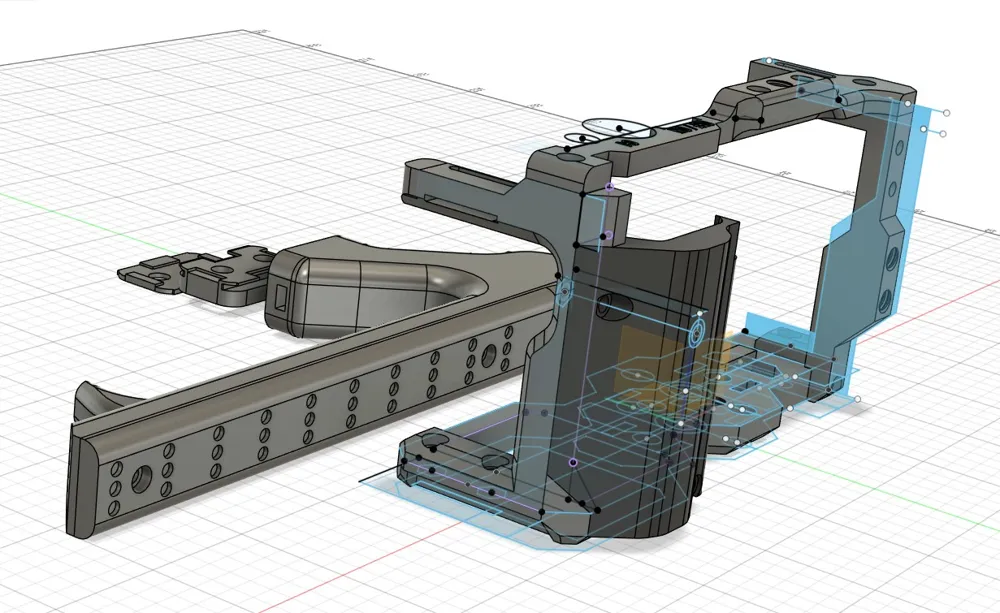
Task: Select the large ellipse sketch atop the cage
Action: click(x=620, y=128)
